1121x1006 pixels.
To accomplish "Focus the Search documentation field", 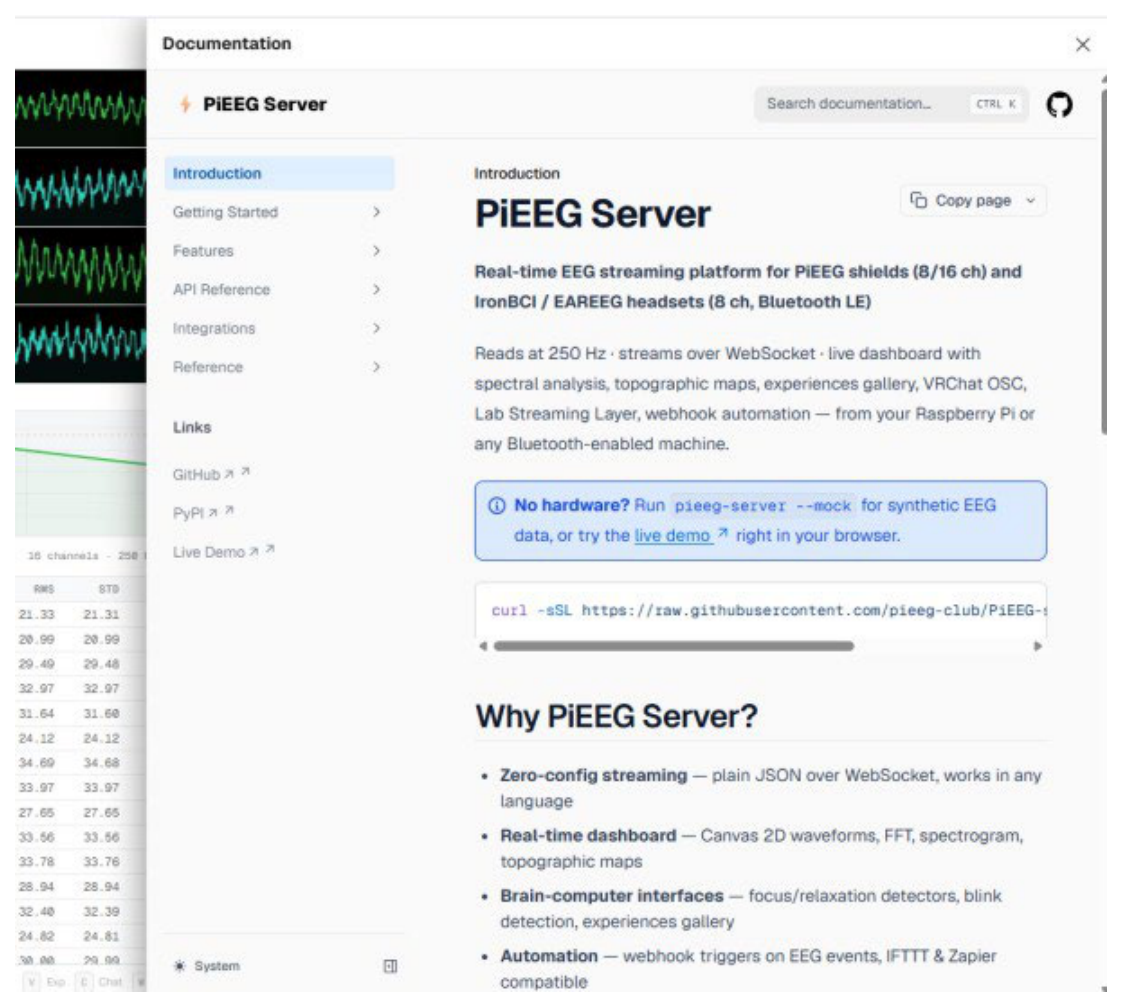I will click(x=891, y=104).
